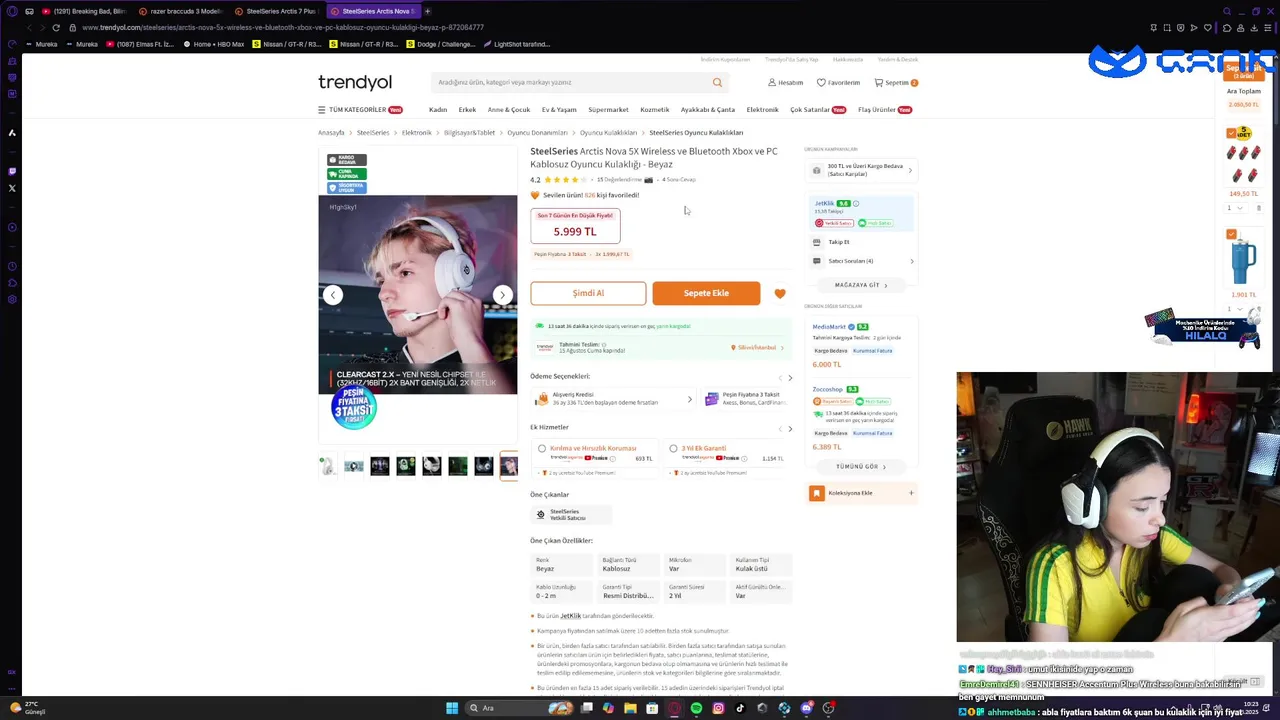Open Spotify from the taskbar
The width and height of the screenshot is (1280, 720).
696,708
